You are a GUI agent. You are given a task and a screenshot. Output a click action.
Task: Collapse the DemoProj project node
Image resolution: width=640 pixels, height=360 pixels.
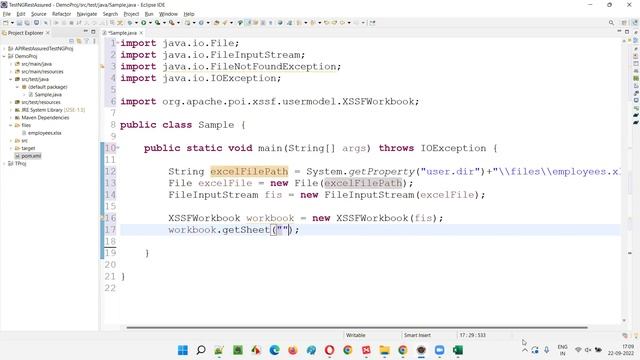(4, 56)
